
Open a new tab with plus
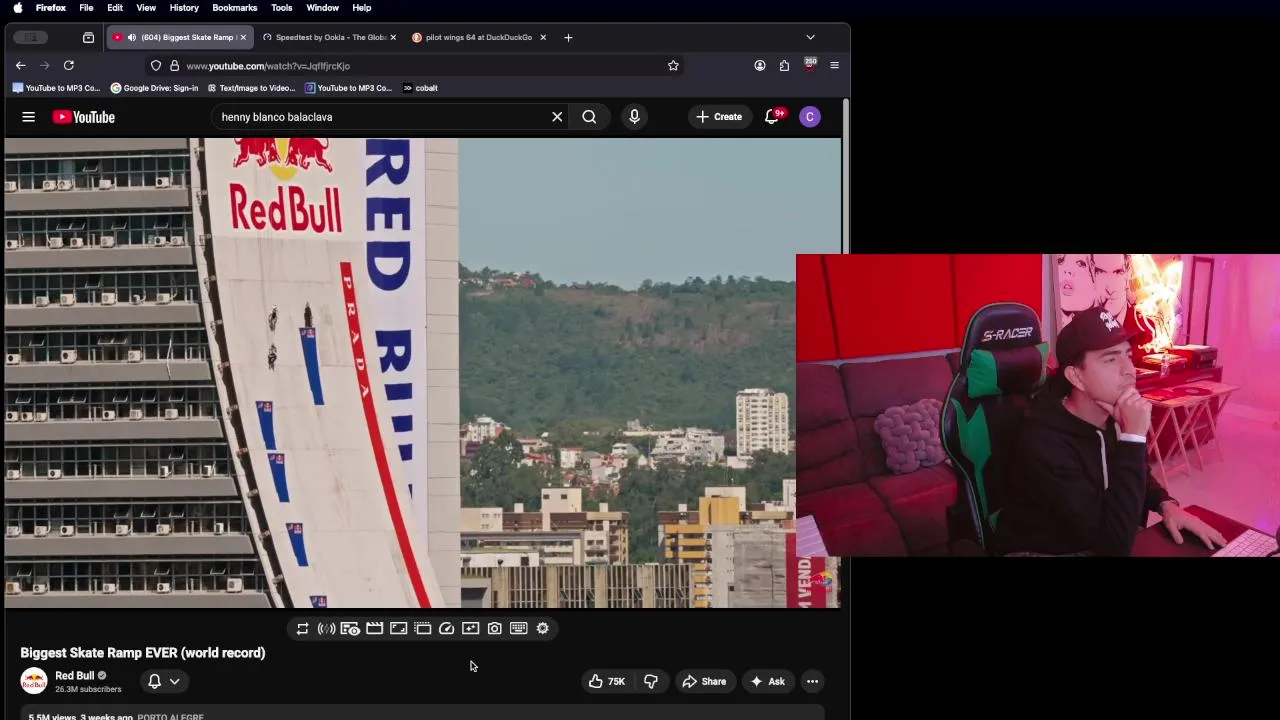tap(568, 37)
